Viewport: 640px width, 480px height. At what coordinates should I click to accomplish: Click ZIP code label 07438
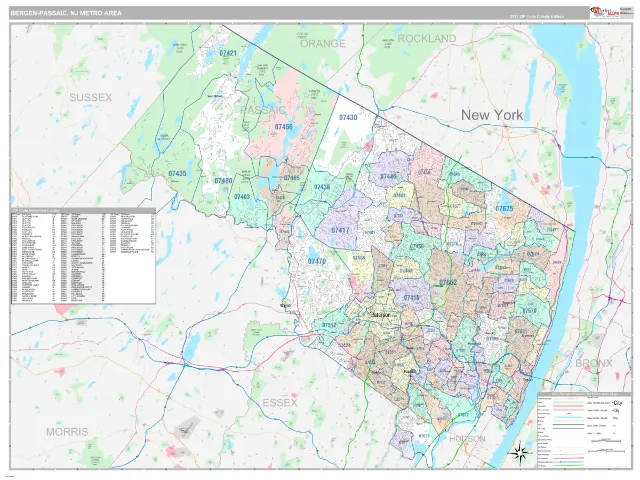click(x=322, y=187)
